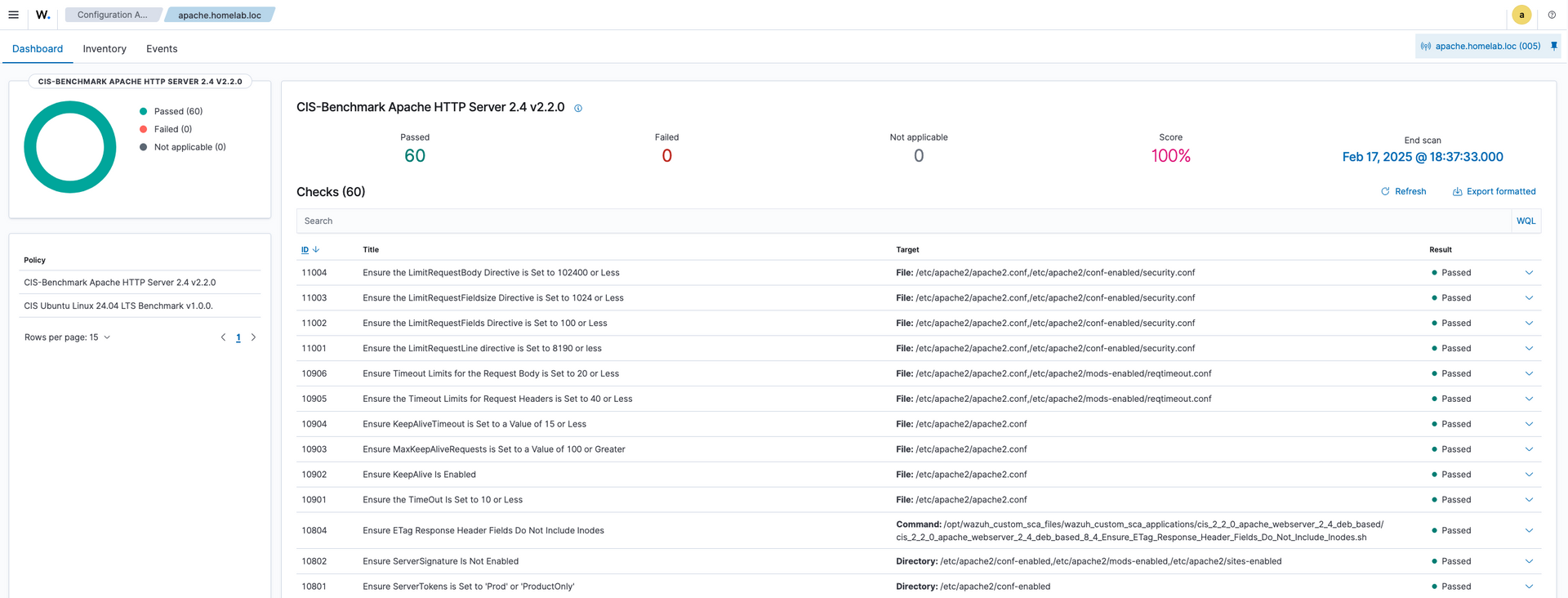
Task: Click the Wazuh W. logo
Action: tap(43, 15)
